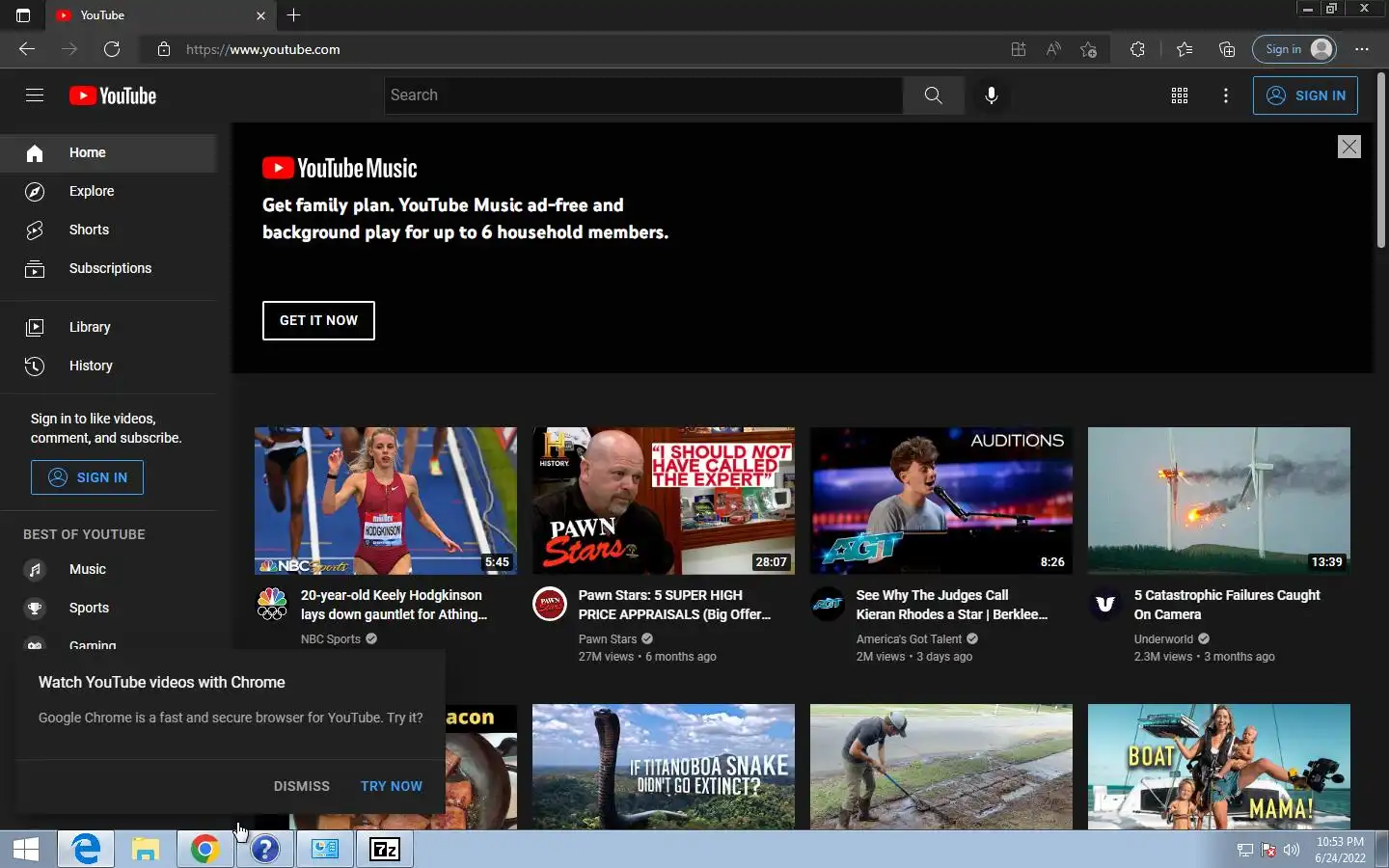Click '20-year-old Keely Hodgkinson' video title
This screenshot has height=868, width=1389.
click(x=395, y=605)
